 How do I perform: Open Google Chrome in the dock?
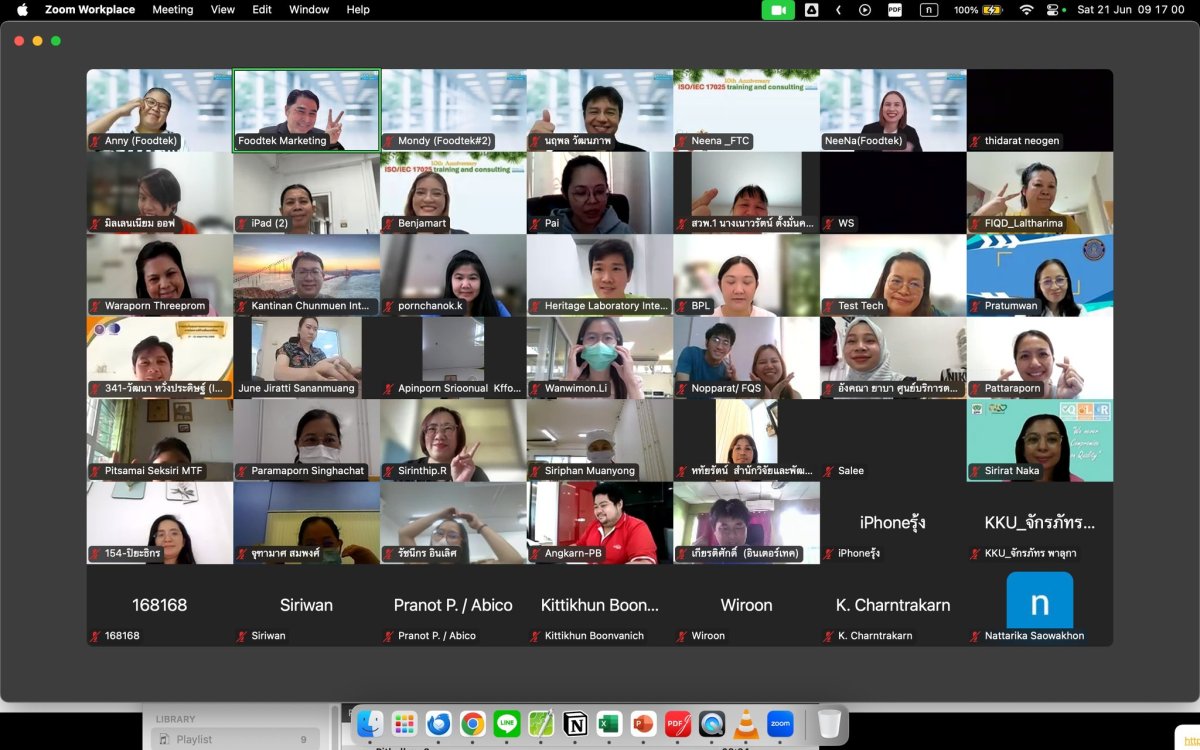tap(473, 724)
